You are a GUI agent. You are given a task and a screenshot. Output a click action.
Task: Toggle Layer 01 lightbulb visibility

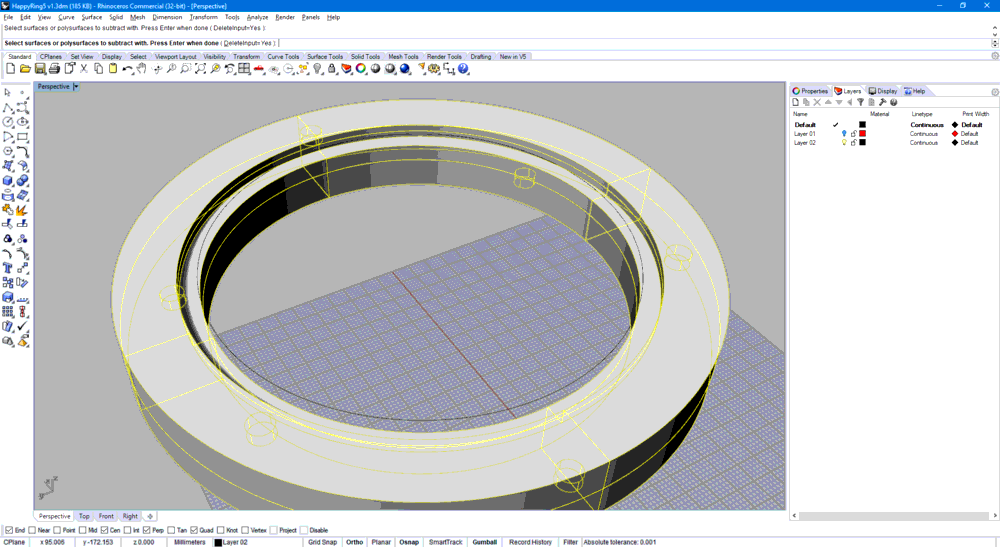[x=844, y=133]
